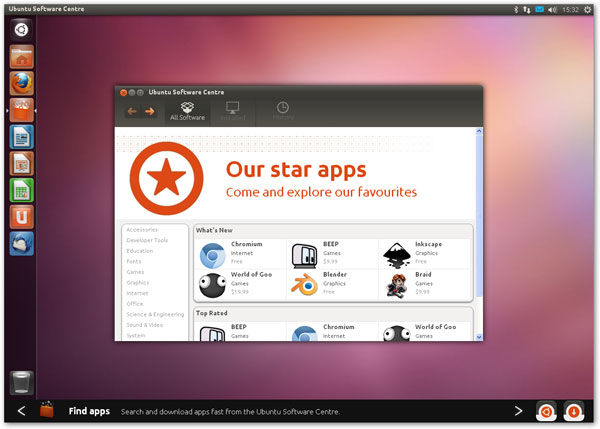Open the network indicator menu
The height and width of the screenshot is (429, 600).
pyautogui.click(x=527, y=10)
